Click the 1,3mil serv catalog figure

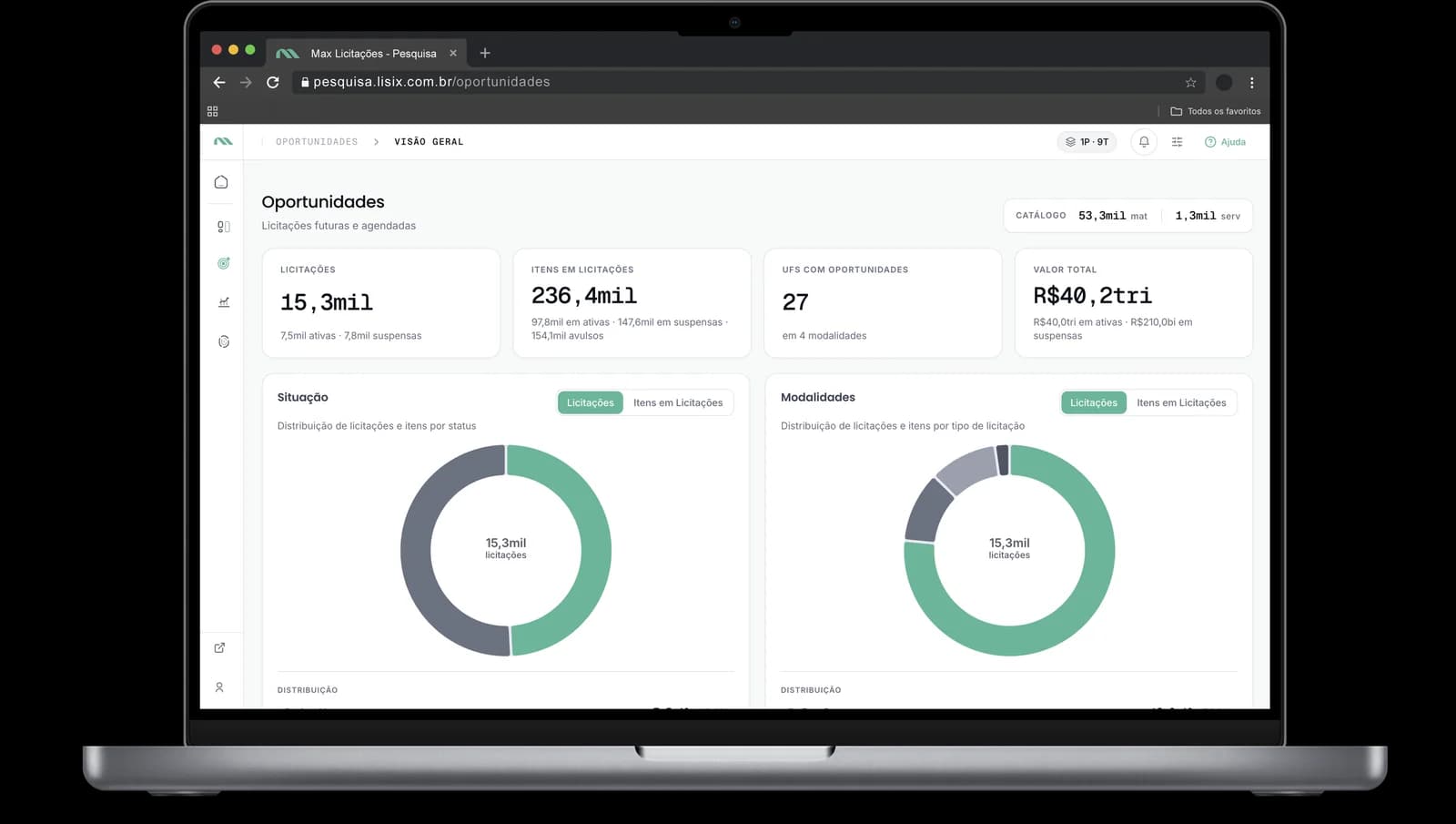click(1208, 216)
